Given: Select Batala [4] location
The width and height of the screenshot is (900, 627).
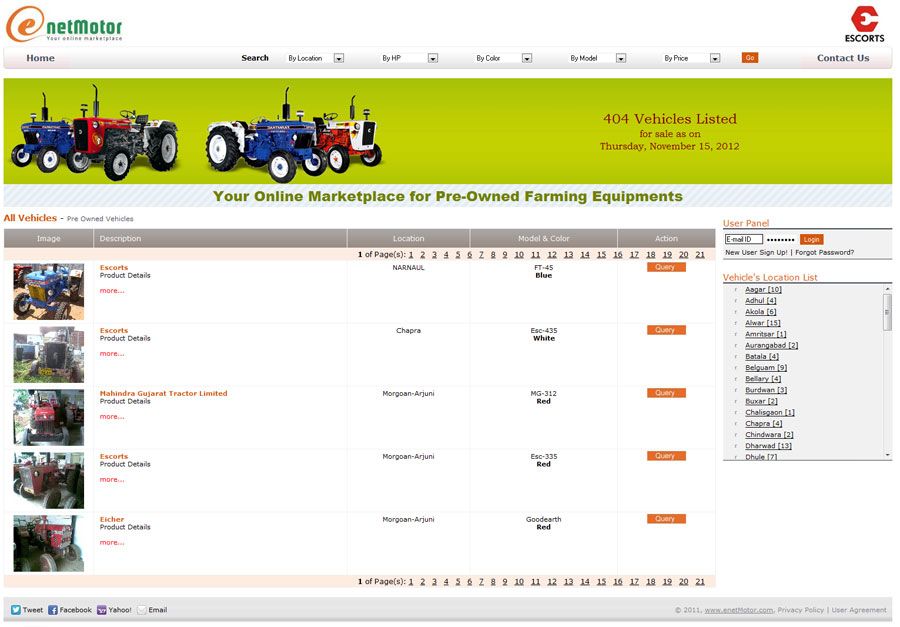Looking at the screenshot, I should (762, 357).
